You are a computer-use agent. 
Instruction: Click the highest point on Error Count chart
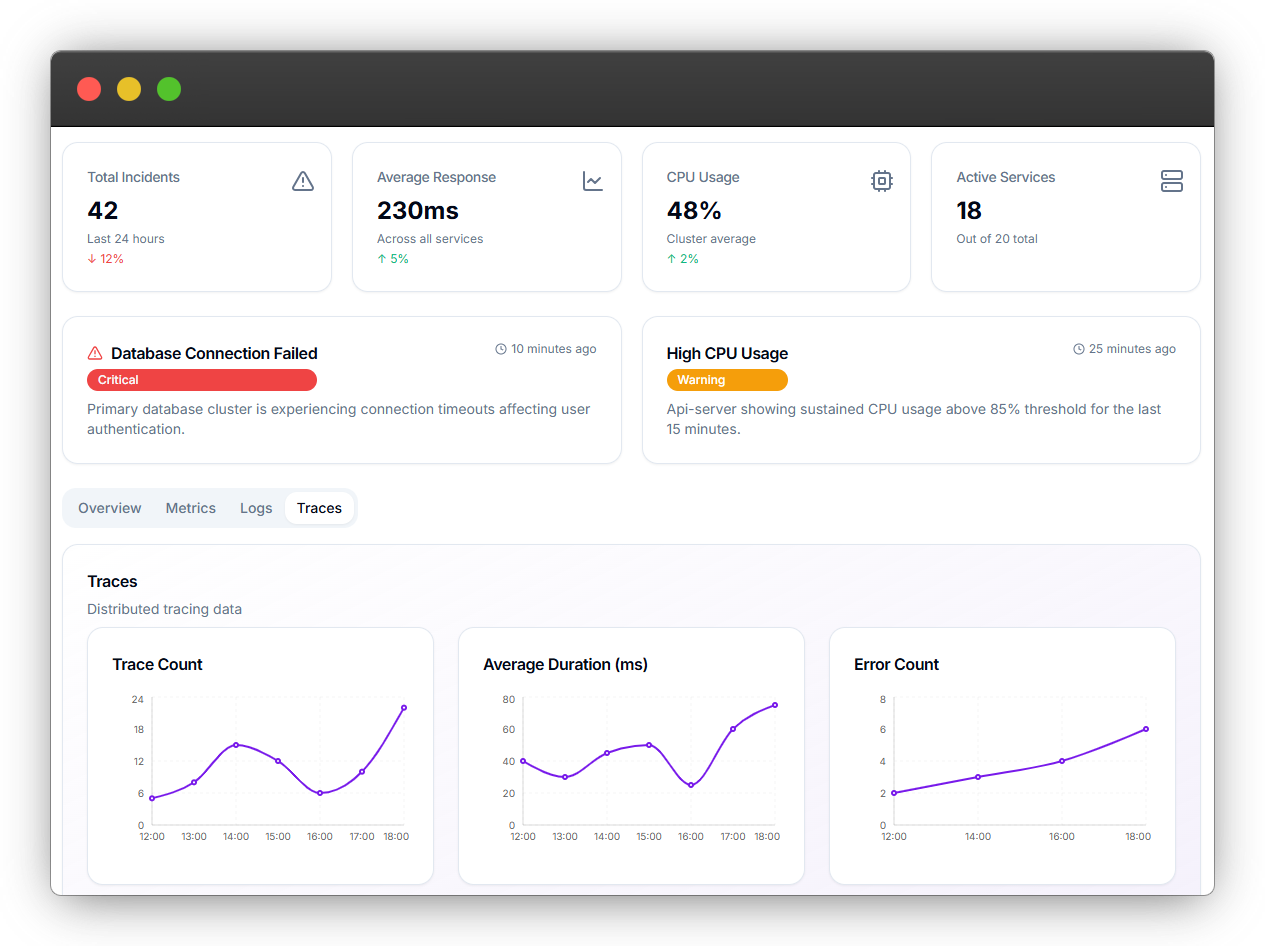coord(1146,729)
